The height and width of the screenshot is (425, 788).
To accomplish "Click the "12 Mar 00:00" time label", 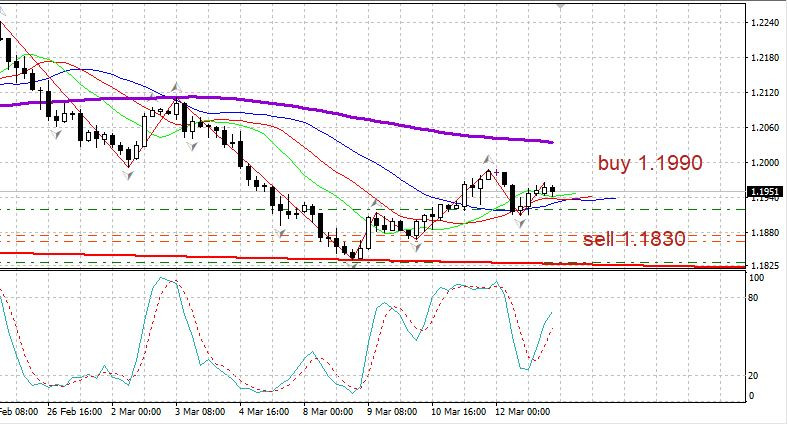I will click(523, 411).
